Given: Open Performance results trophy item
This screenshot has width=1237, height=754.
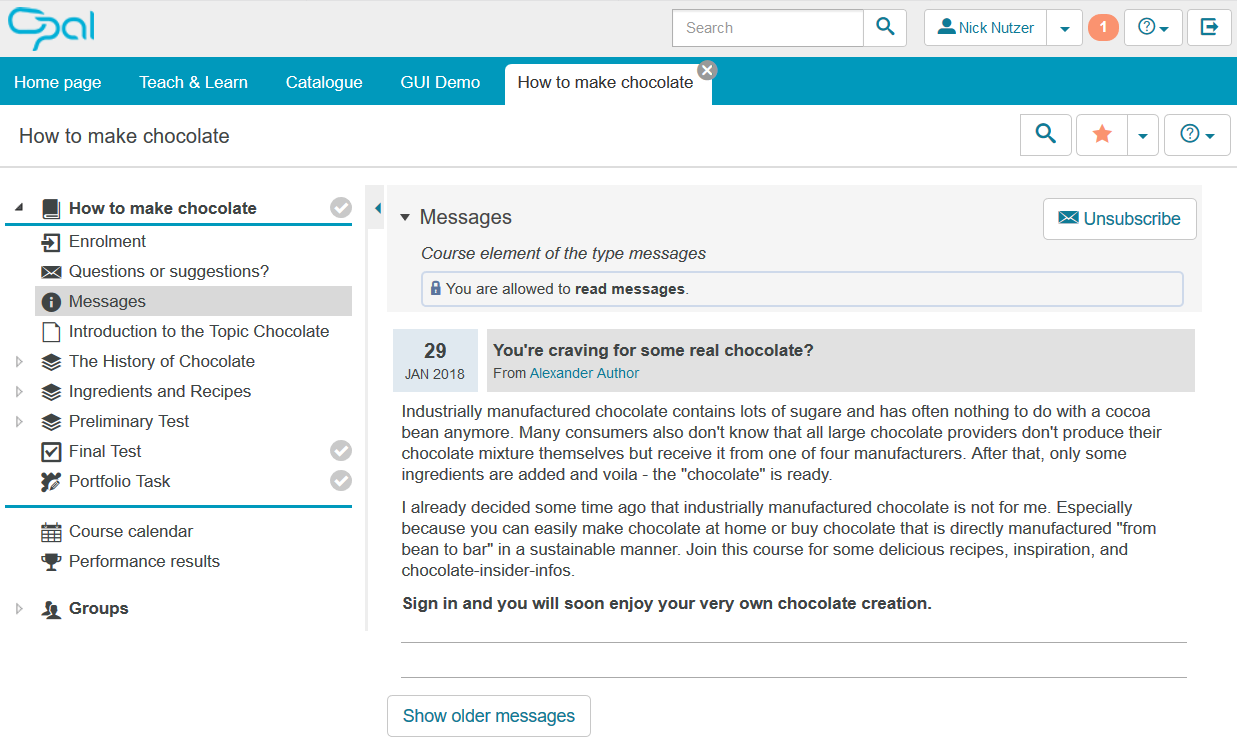Looking at the screenshot, I should [143, 561].
